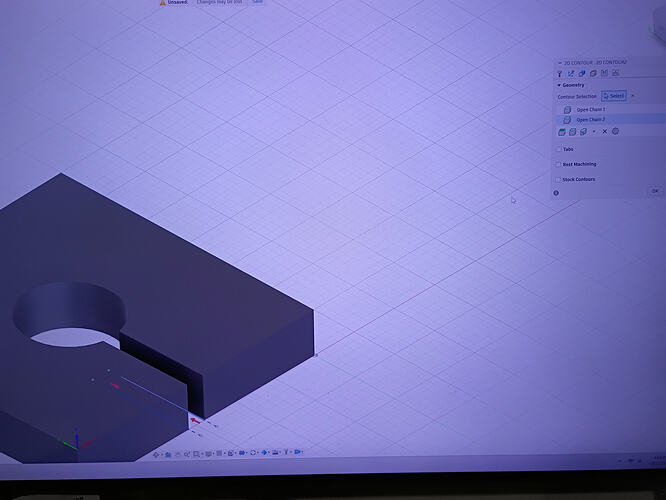
Task: Click first chain-type icon below the chain list
Action: 562,132
